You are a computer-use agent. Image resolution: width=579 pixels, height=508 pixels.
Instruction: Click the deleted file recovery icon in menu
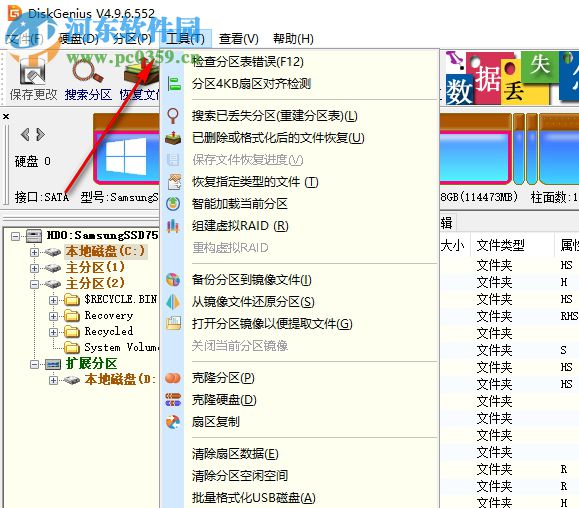coord(173,138)
